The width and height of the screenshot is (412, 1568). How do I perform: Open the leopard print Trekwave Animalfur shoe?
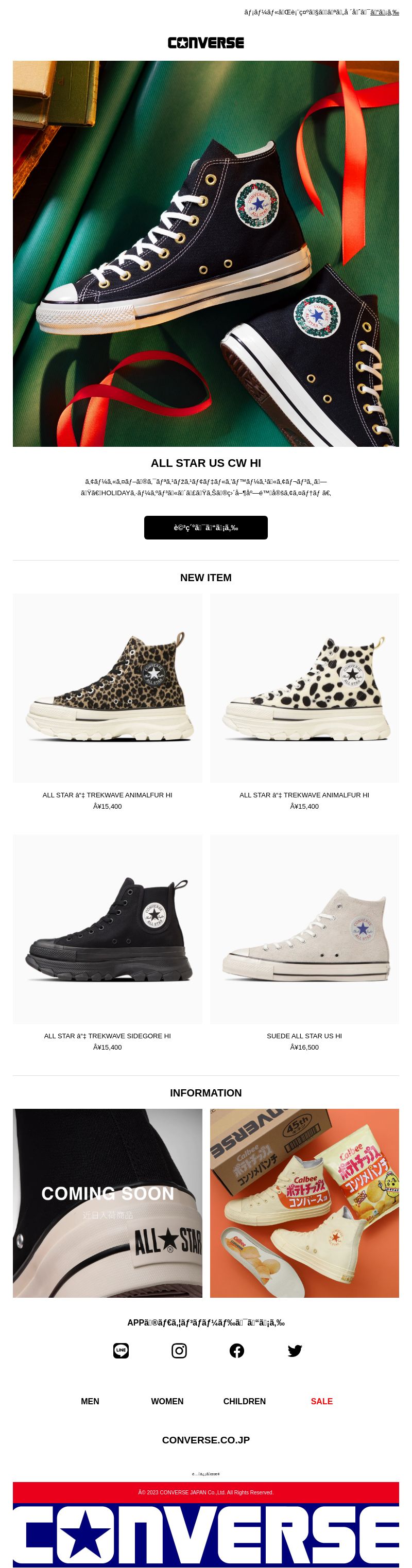pos(108,688)
